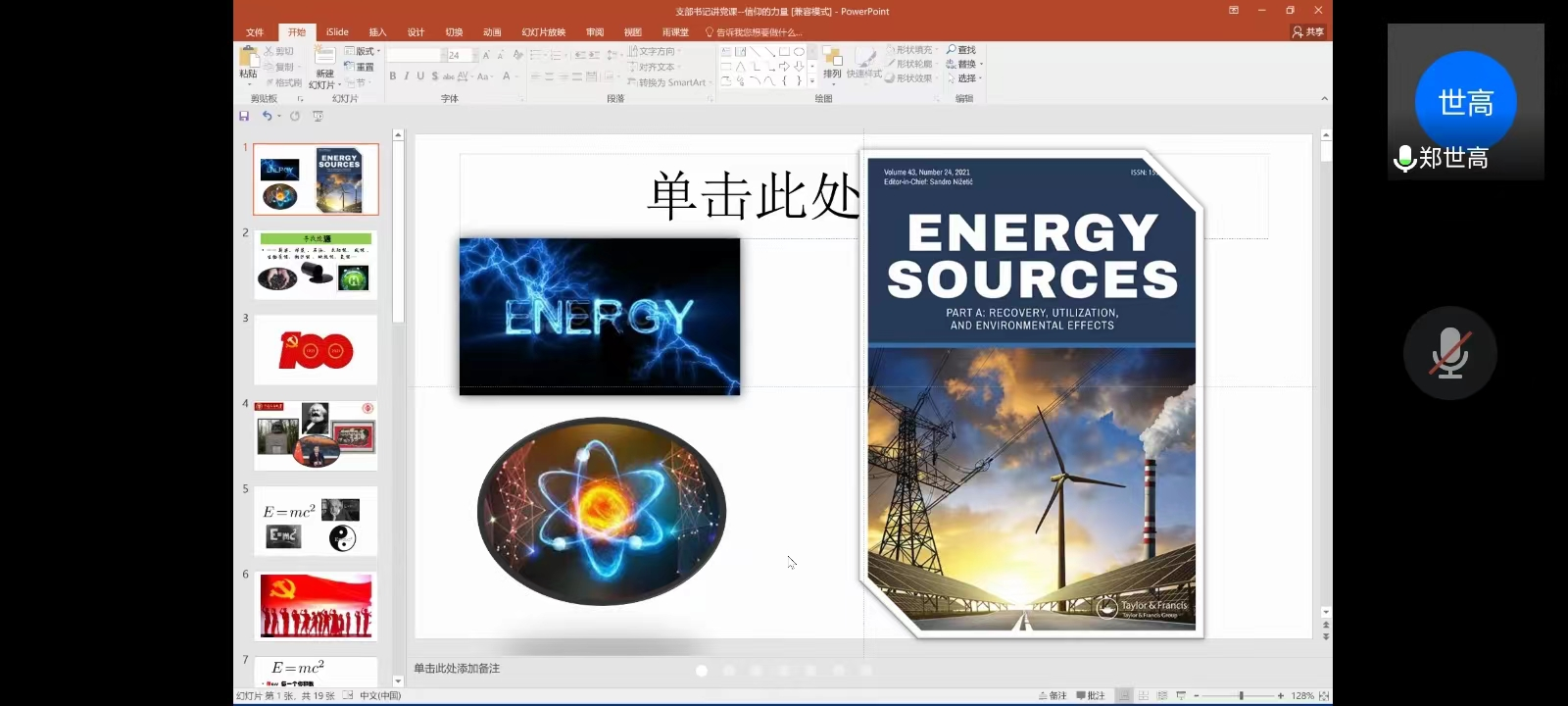Click the Paste clipboard icon
Viewport: 1568px width, 706px height.
248,57
